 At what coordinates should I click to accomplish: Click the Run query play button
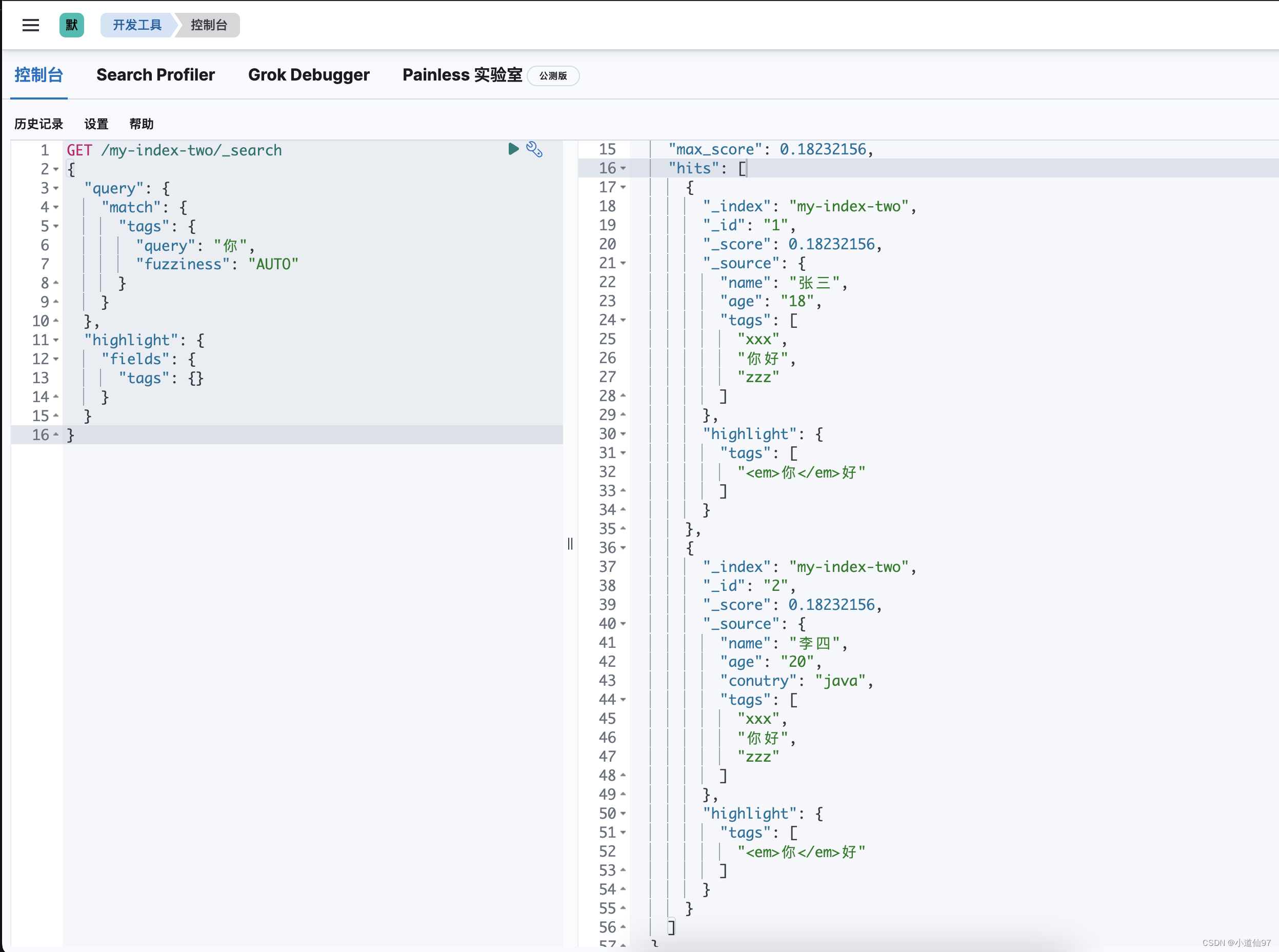tap(513, 149)
